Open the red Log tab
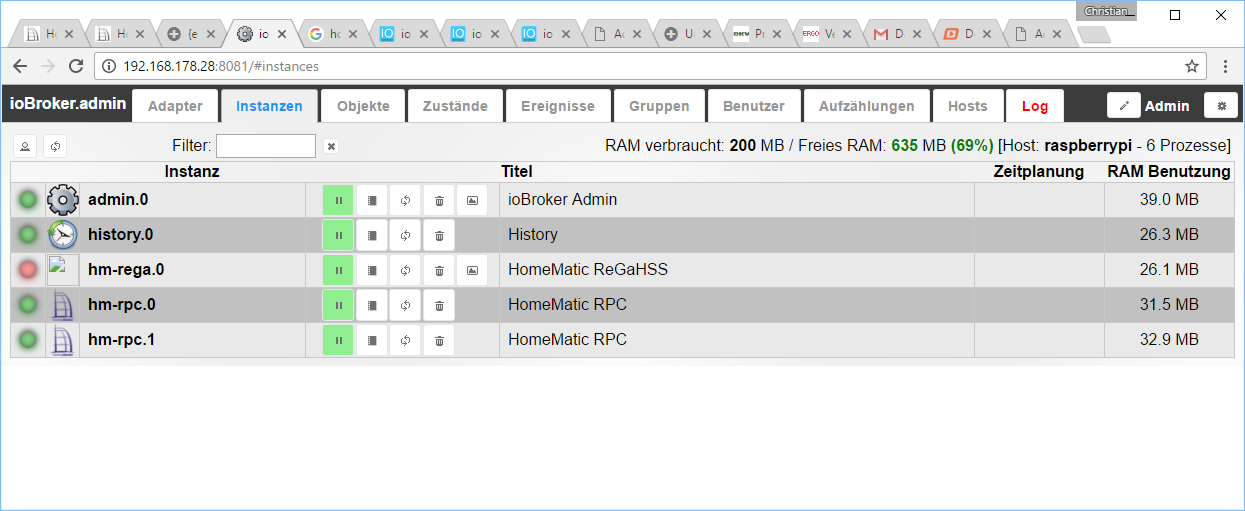This screenshot has width=1245, height=511. pyautogui.click(x=1035, y=106)
